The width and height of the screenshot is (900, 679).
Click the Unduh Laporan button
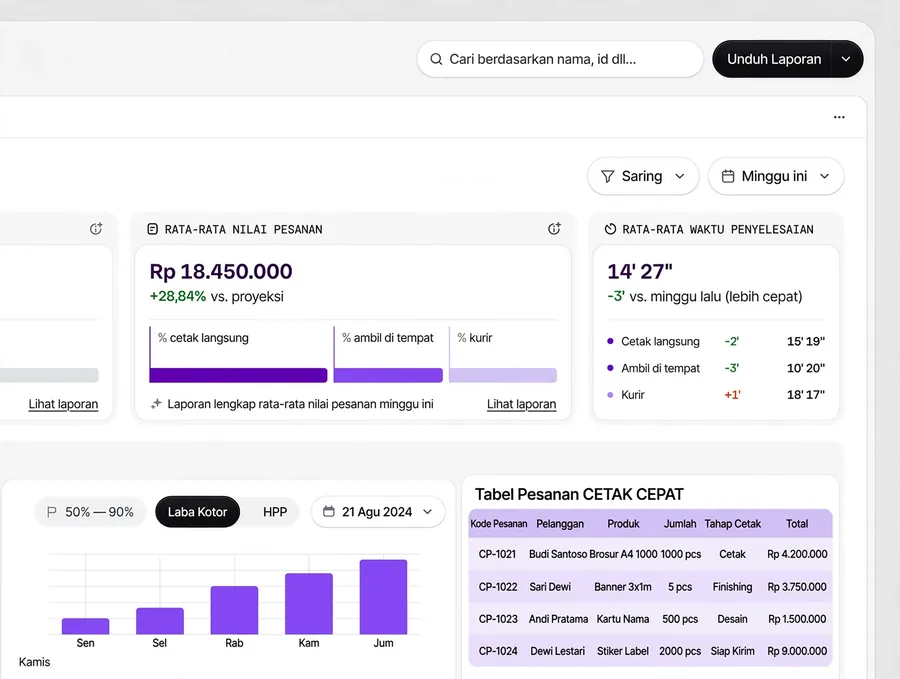pos(773,59)
